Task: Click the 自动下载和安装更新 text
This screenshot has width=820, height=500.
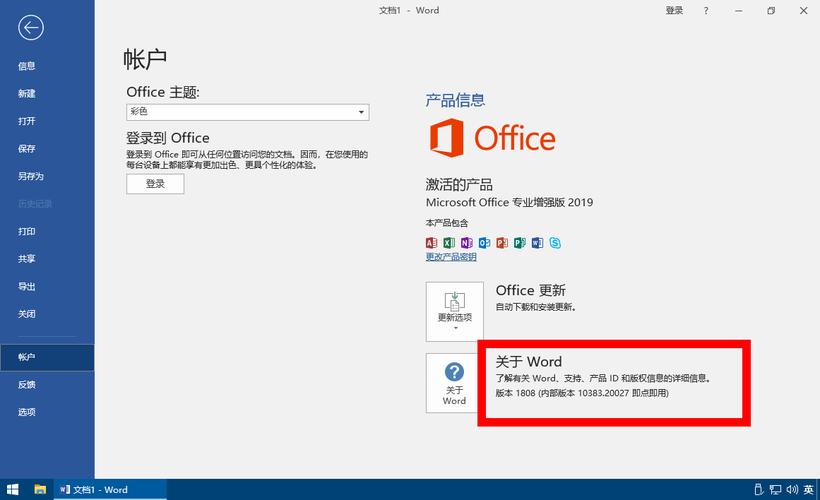Action: tap(536, 307)
